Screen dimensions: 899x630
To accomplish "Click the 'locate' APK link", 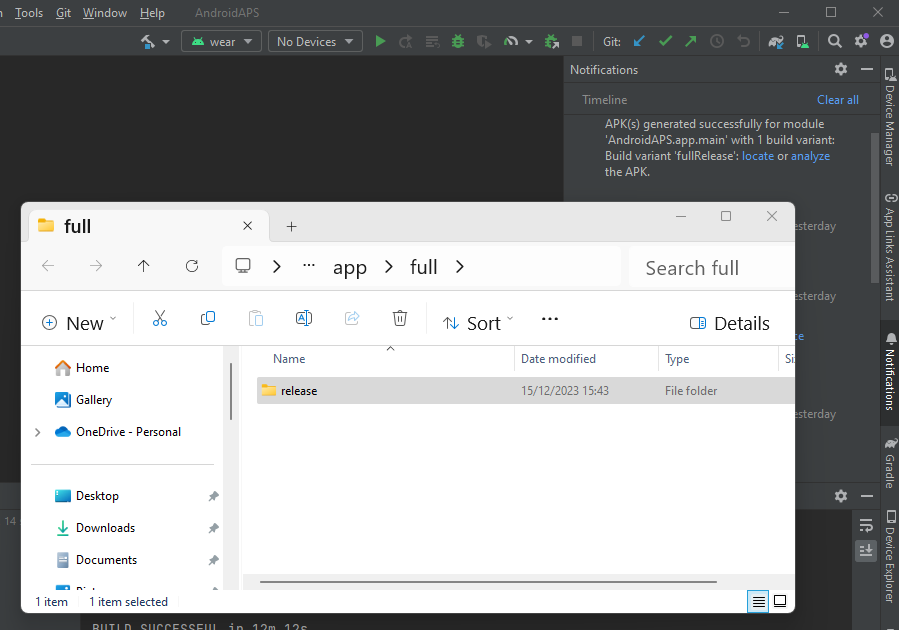I will (757, 156).
